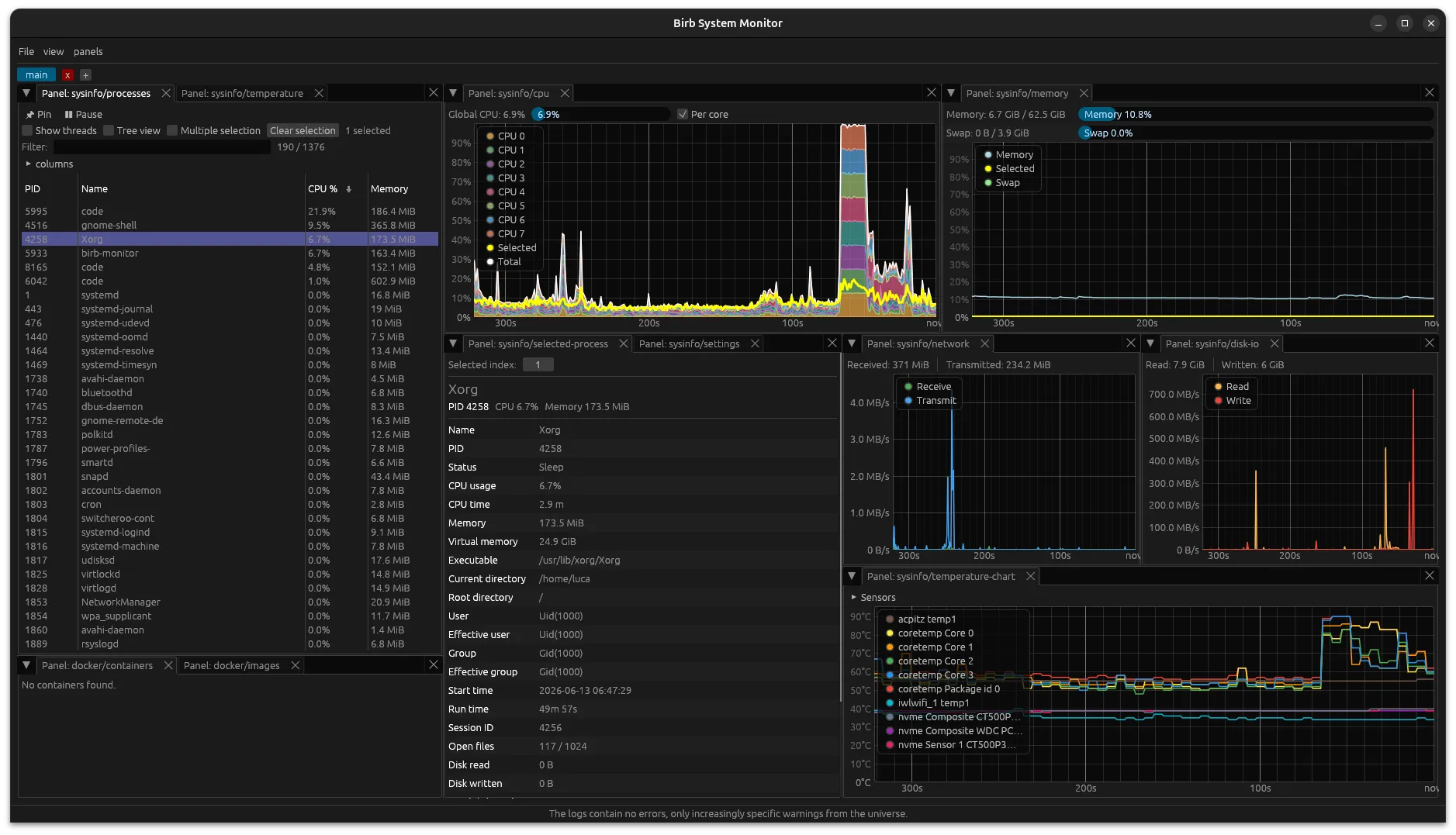Image resolution: width=1456 pixels, height=835 pixels.
Task: Click Clear selection button
Action: (303, 130)
